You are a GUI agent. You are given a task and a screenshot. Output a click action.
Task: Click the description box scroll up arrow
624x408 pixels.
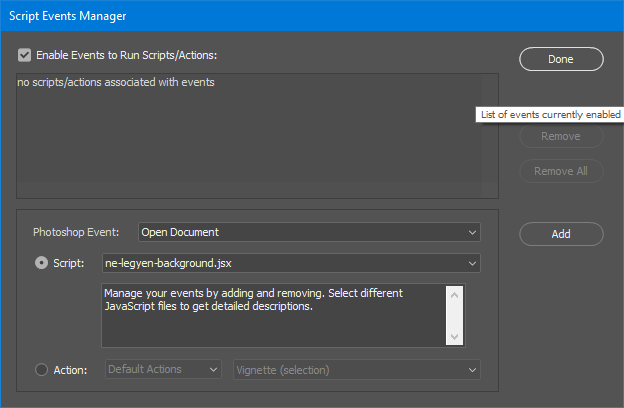pos(455,294)
